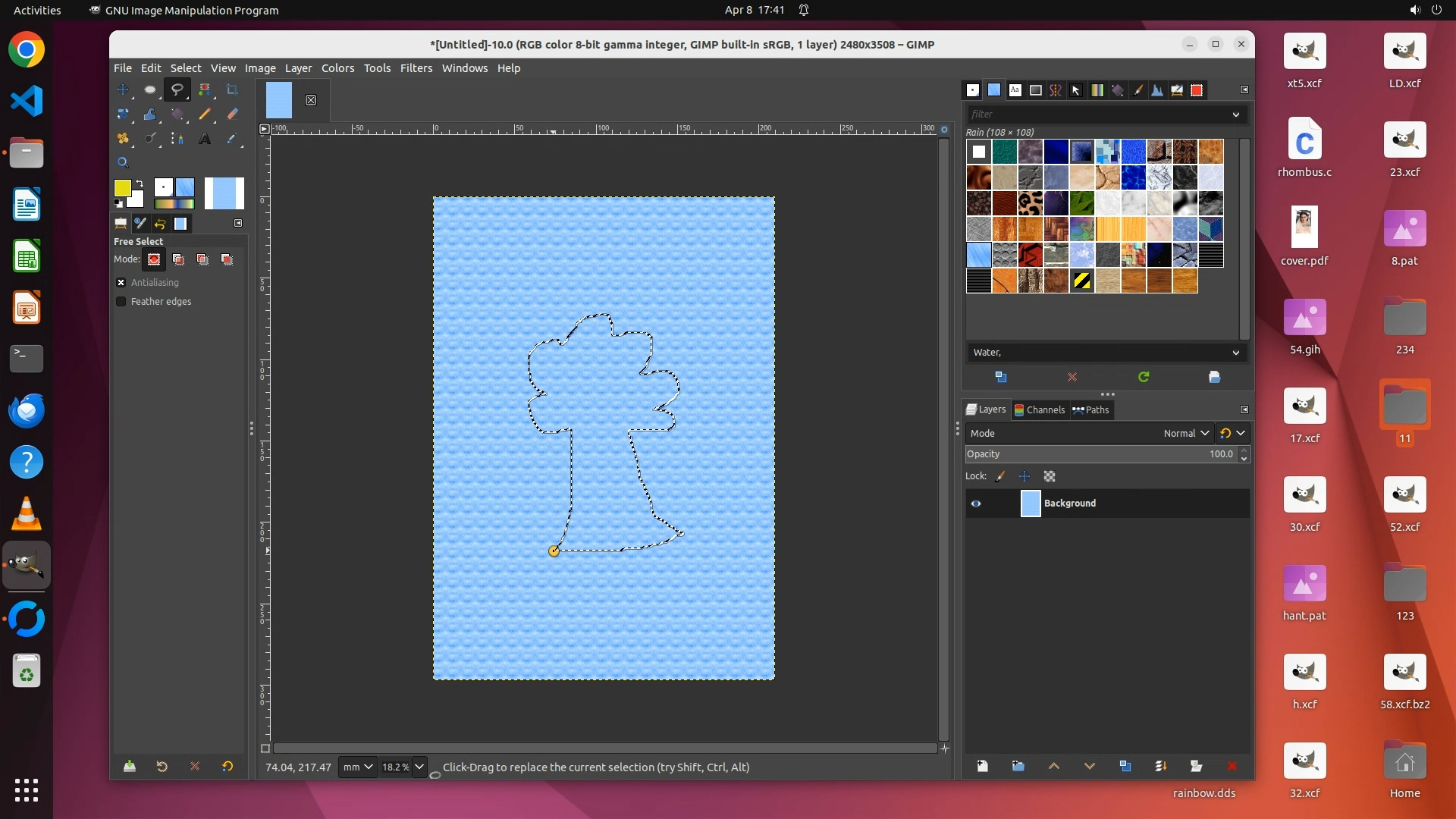Open the layer Mode Normal dropdown
Viewport: 1456px width, 819px height.
pyautogui.click(x=1186, y=433)
